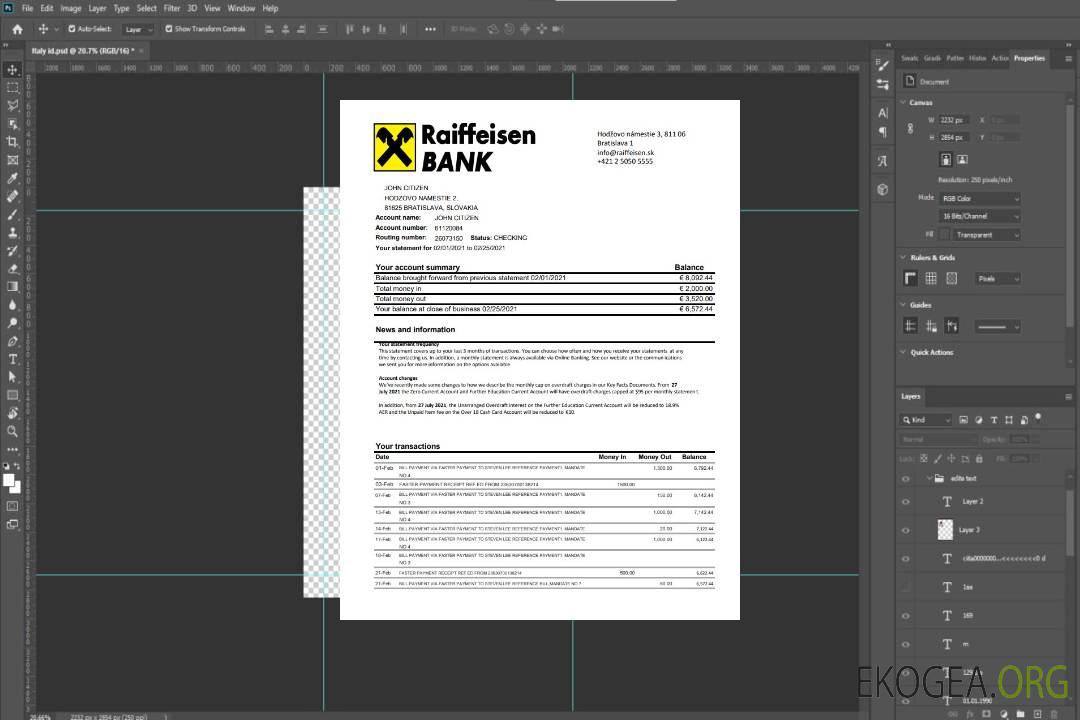This screenshot has height=720, width=1080.
Task: Toggle lock all on the Layers lock row
Action: pos(979,458)
